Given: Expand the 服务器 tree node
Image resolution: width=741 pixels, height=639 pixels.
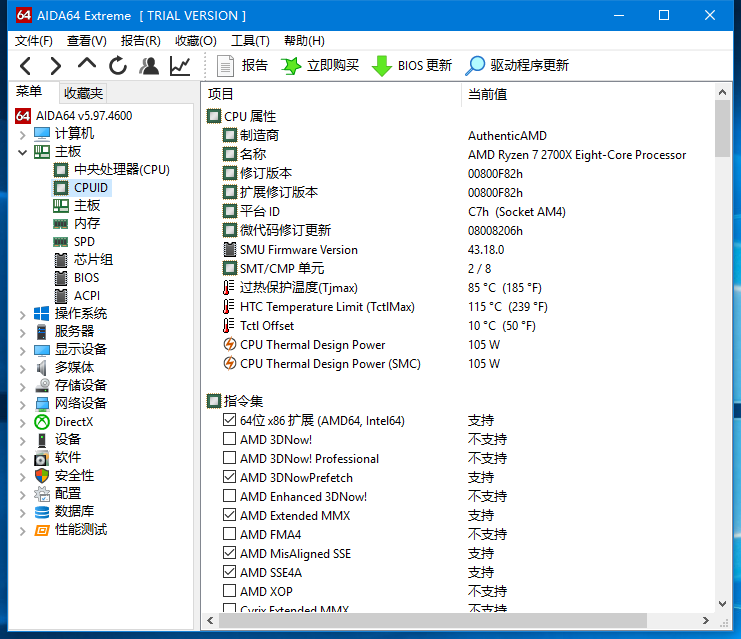Looking at the screenshot, I should click(22, 332).
